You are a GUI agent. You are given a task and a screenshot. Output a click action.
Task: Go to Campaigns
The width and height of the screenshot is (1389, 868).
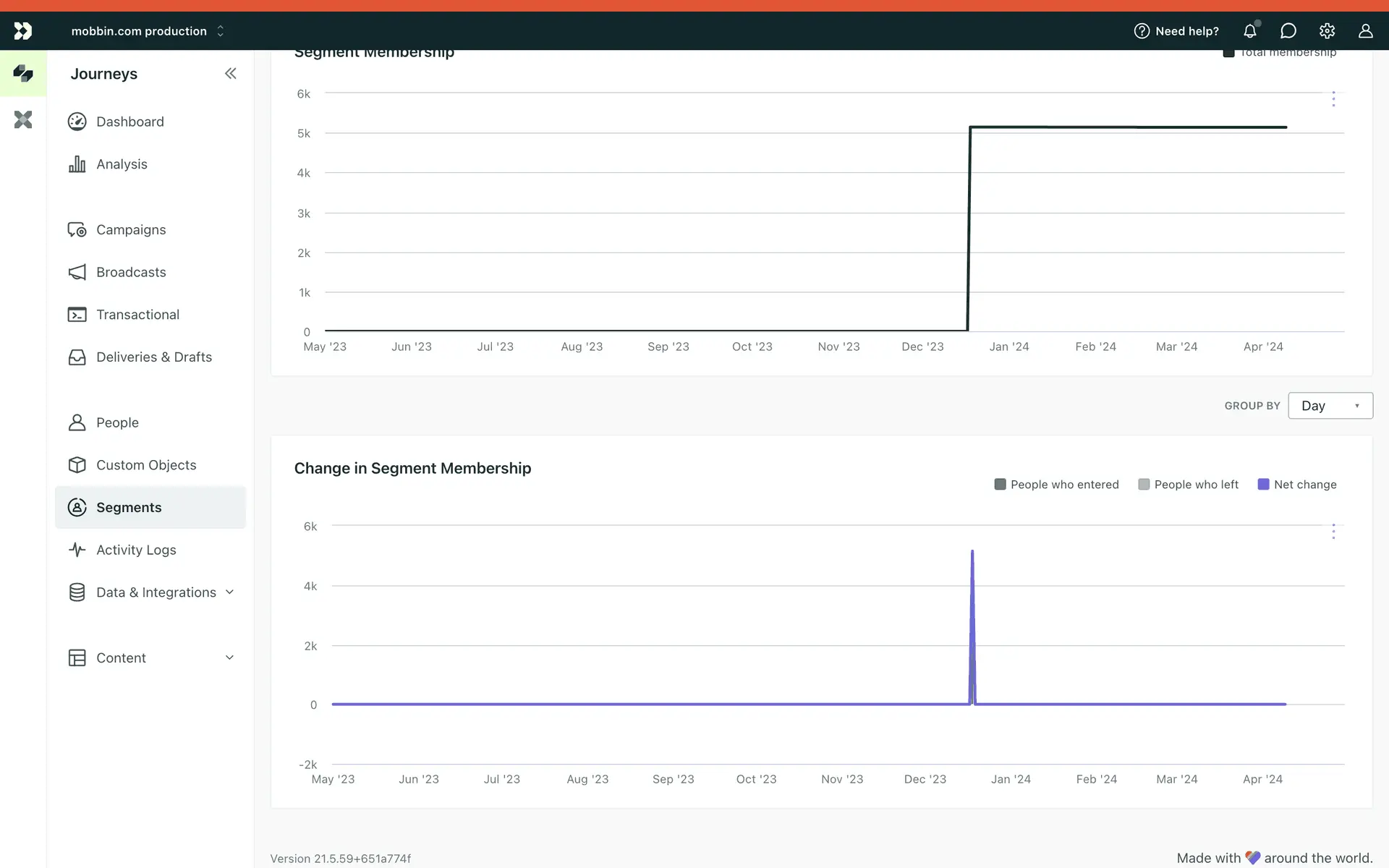131,229
